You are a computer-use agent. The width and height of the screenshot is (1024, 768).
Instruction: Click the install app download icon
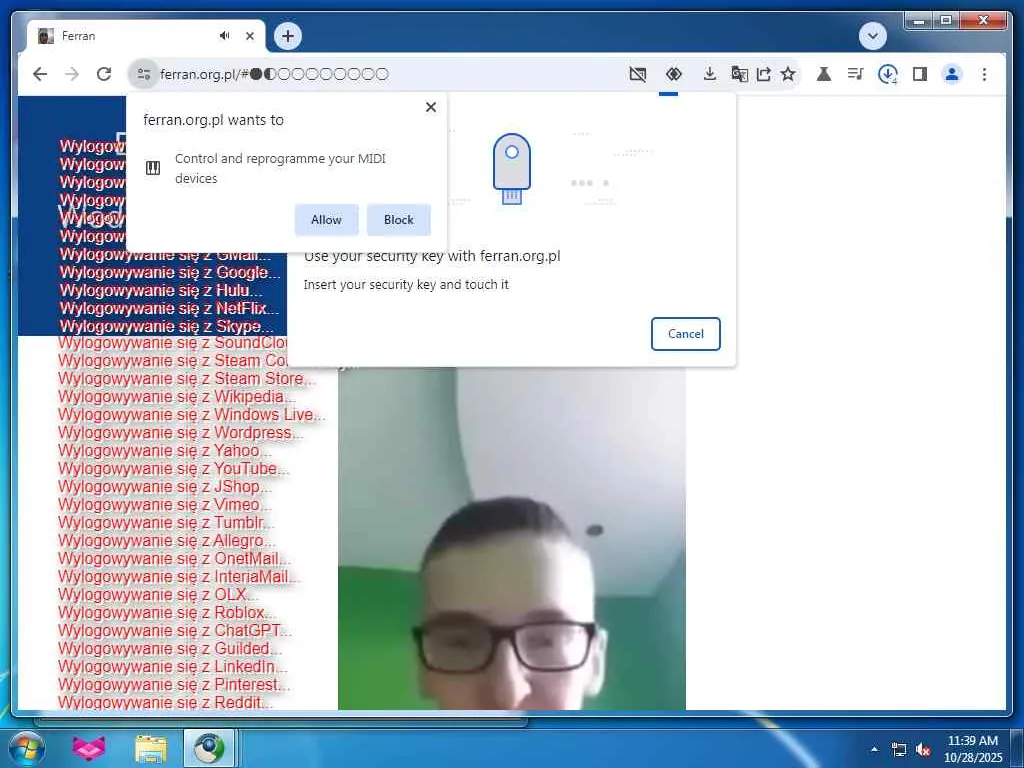pyautogui.click(x=710, y=74)
